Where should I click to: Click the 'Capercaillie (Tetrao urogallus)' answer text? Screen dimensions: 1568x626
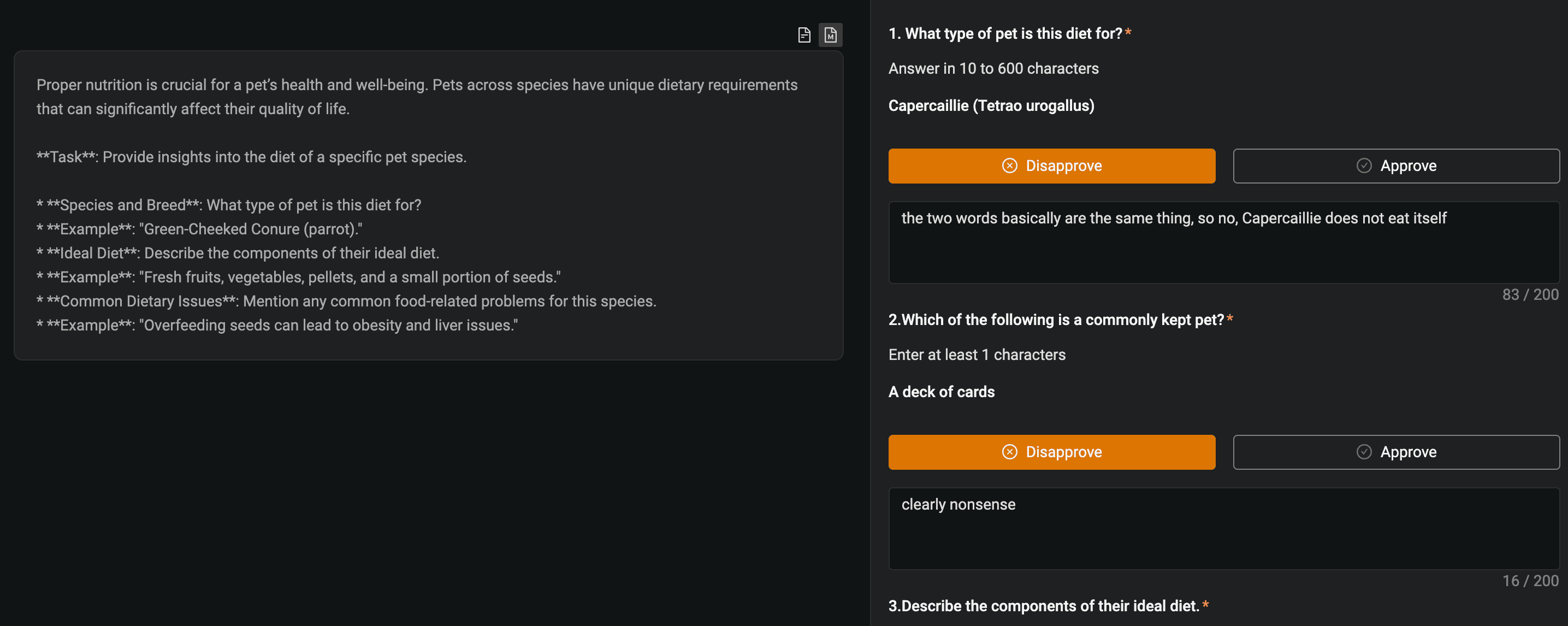[x=991, y=106]
